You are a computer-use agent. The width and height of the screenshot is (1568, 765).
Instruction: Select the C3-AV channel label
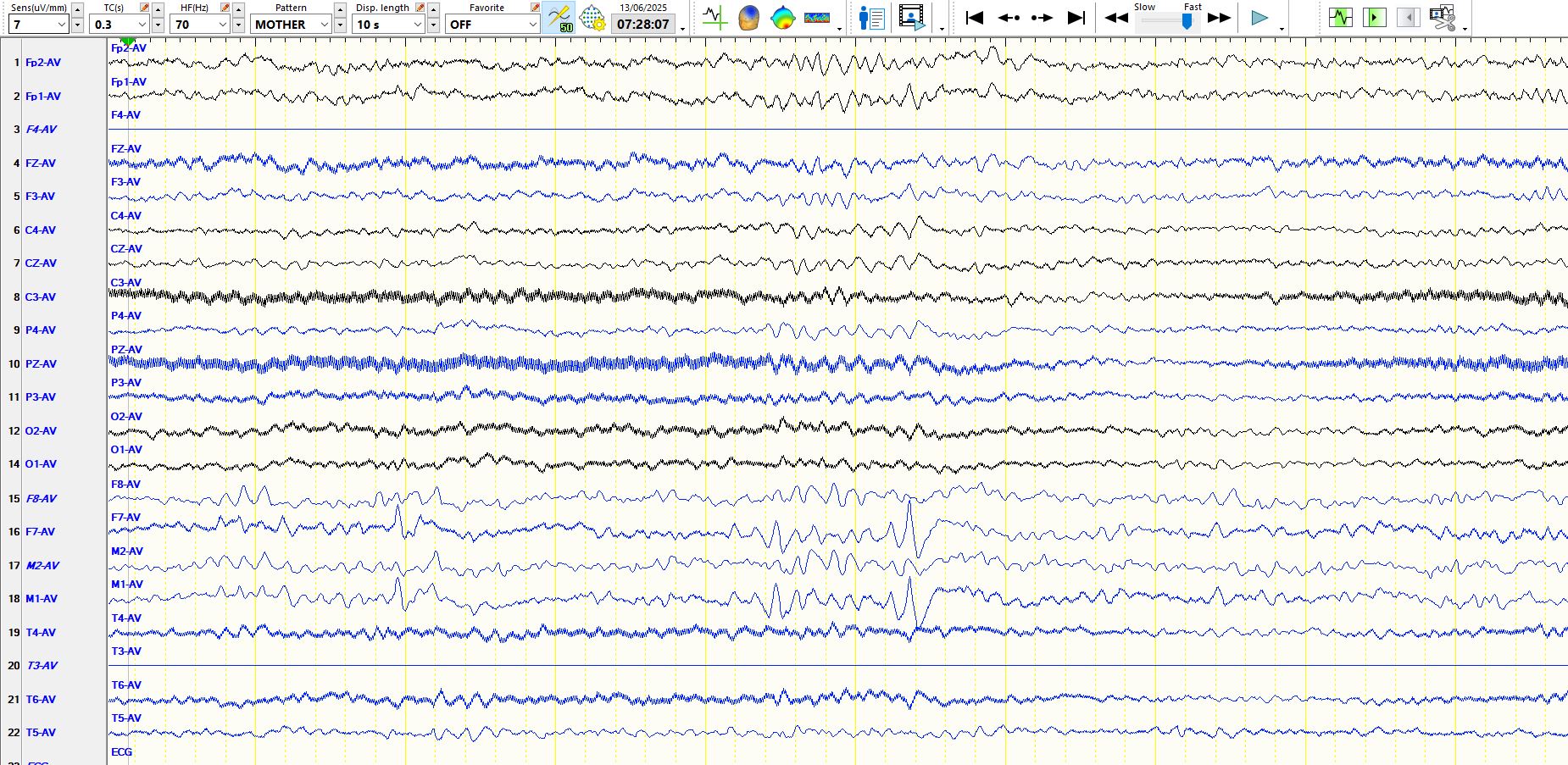41,297
